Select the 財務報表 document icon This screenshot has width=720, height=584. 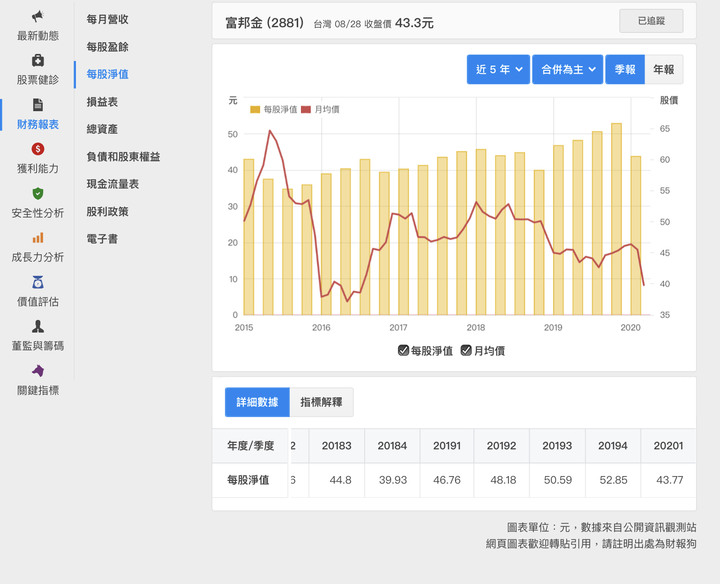point(38,105)
